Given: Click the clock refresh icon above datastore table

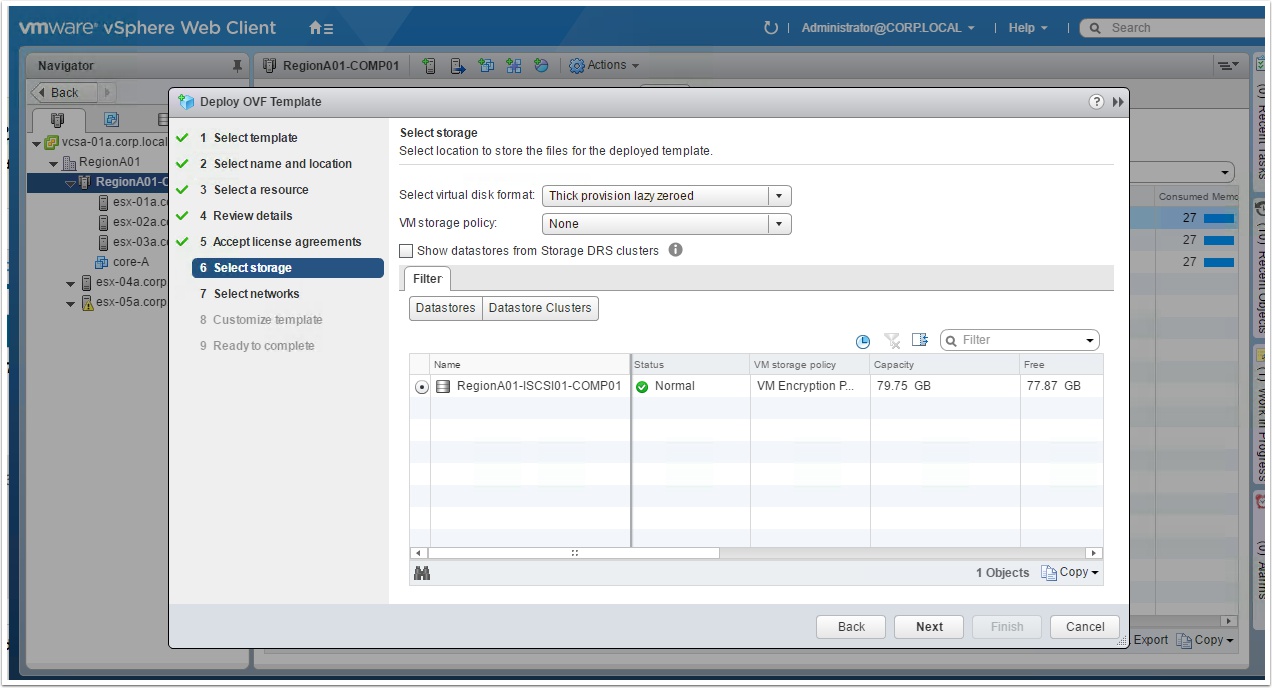Looking at the screenshot, I should 863,341.
